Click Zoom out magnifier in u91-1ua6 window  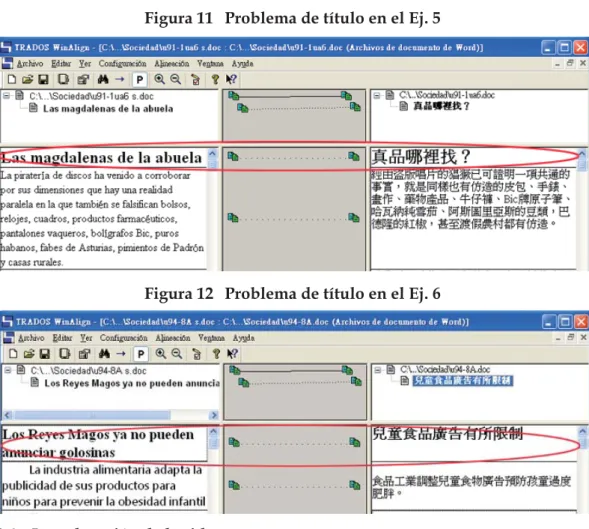176,79
